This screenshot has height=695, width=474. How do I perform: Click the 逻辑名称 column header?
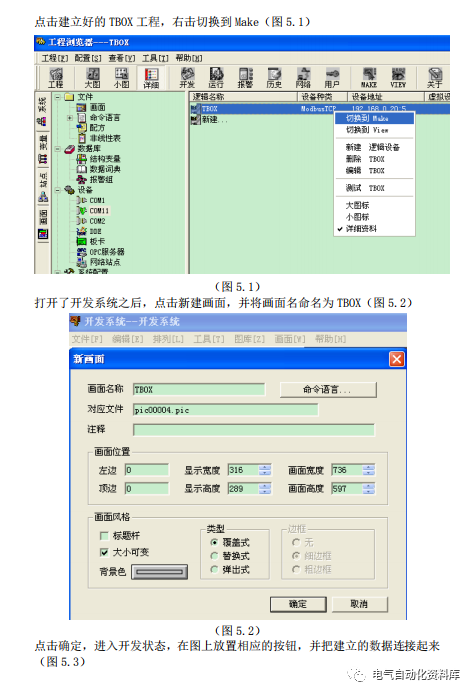pyautogui.click(x=243, y=97)
